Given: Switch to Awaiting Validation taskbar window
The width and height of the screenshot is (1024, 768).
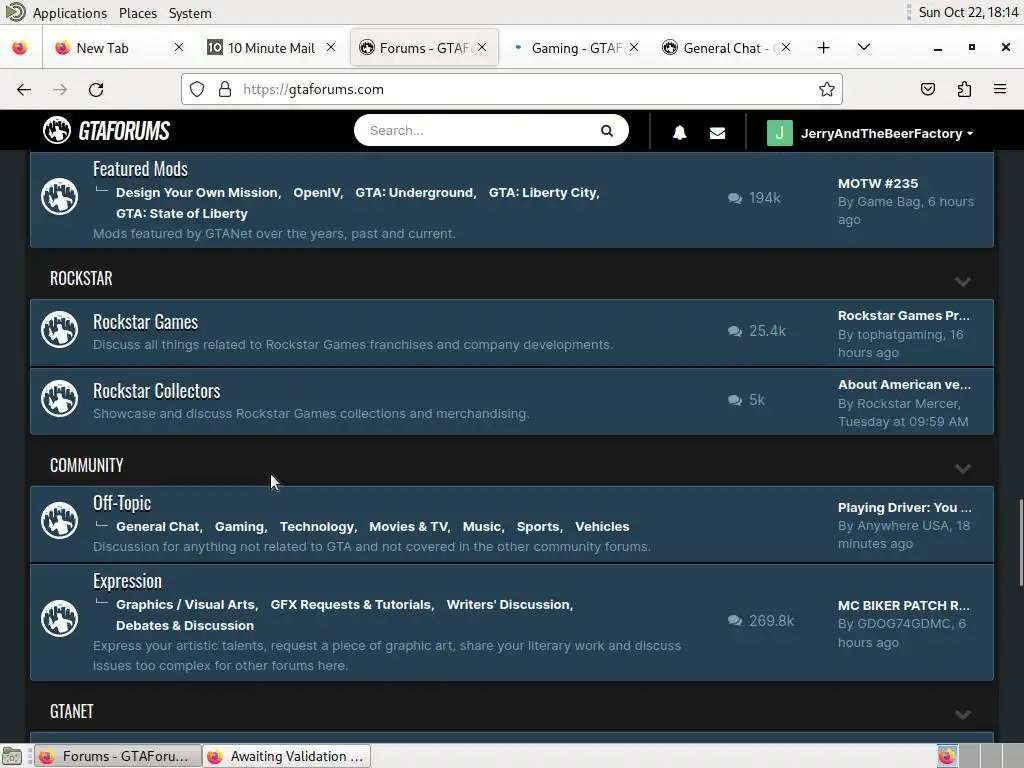Looking at the screenshot, I should (287, 756).
